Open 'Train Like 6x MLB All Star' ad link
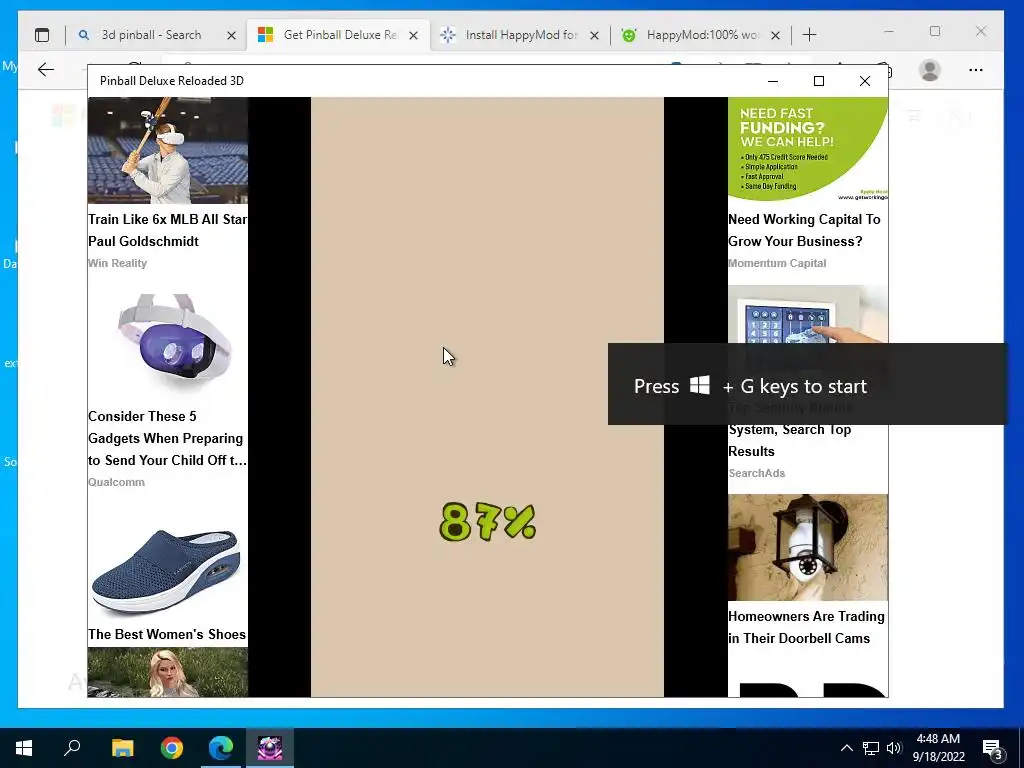Image resolution: width=1024 pixels, height=768 pixels. (168, 230)
